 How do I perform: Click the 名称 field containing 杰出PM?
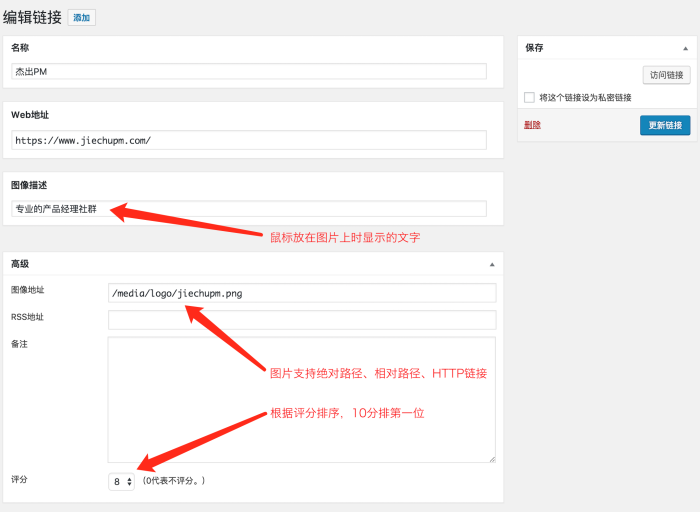pos(249,71)
